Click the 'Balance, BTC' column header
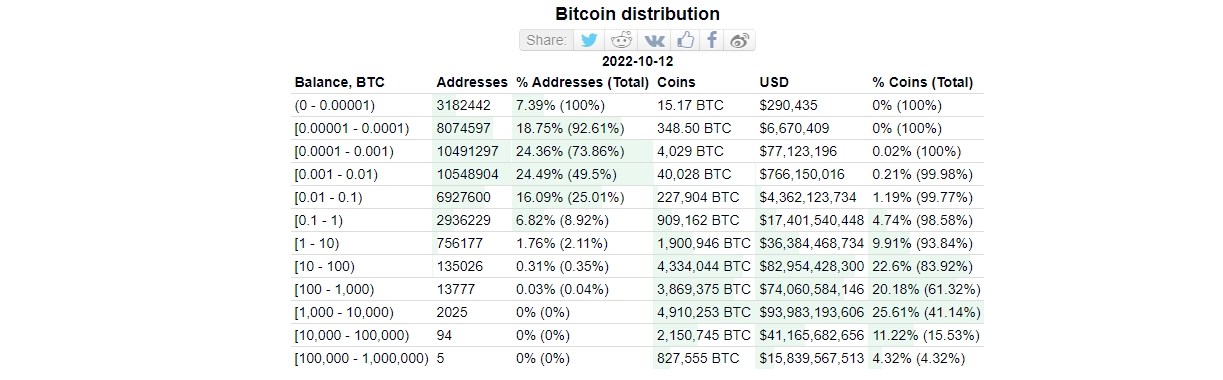Viewport: 1223px width, 380px height. [x=339, y=82]
